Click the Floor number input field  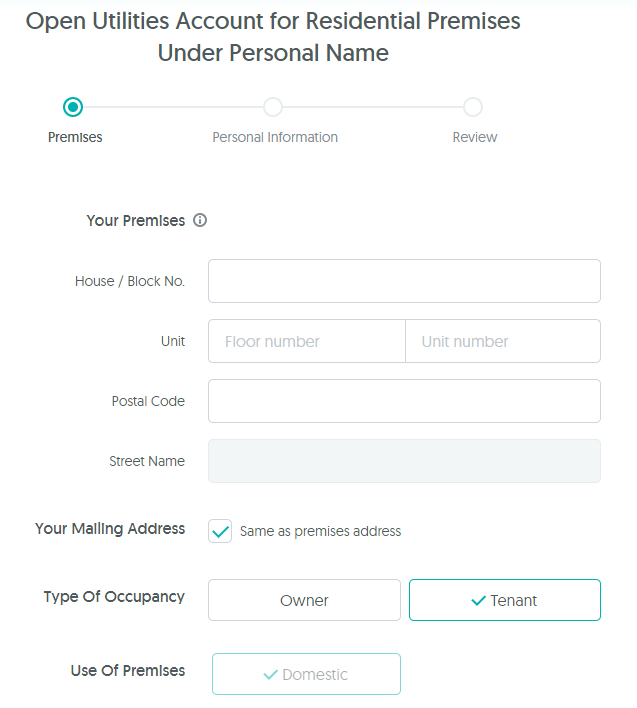[307, 341]
